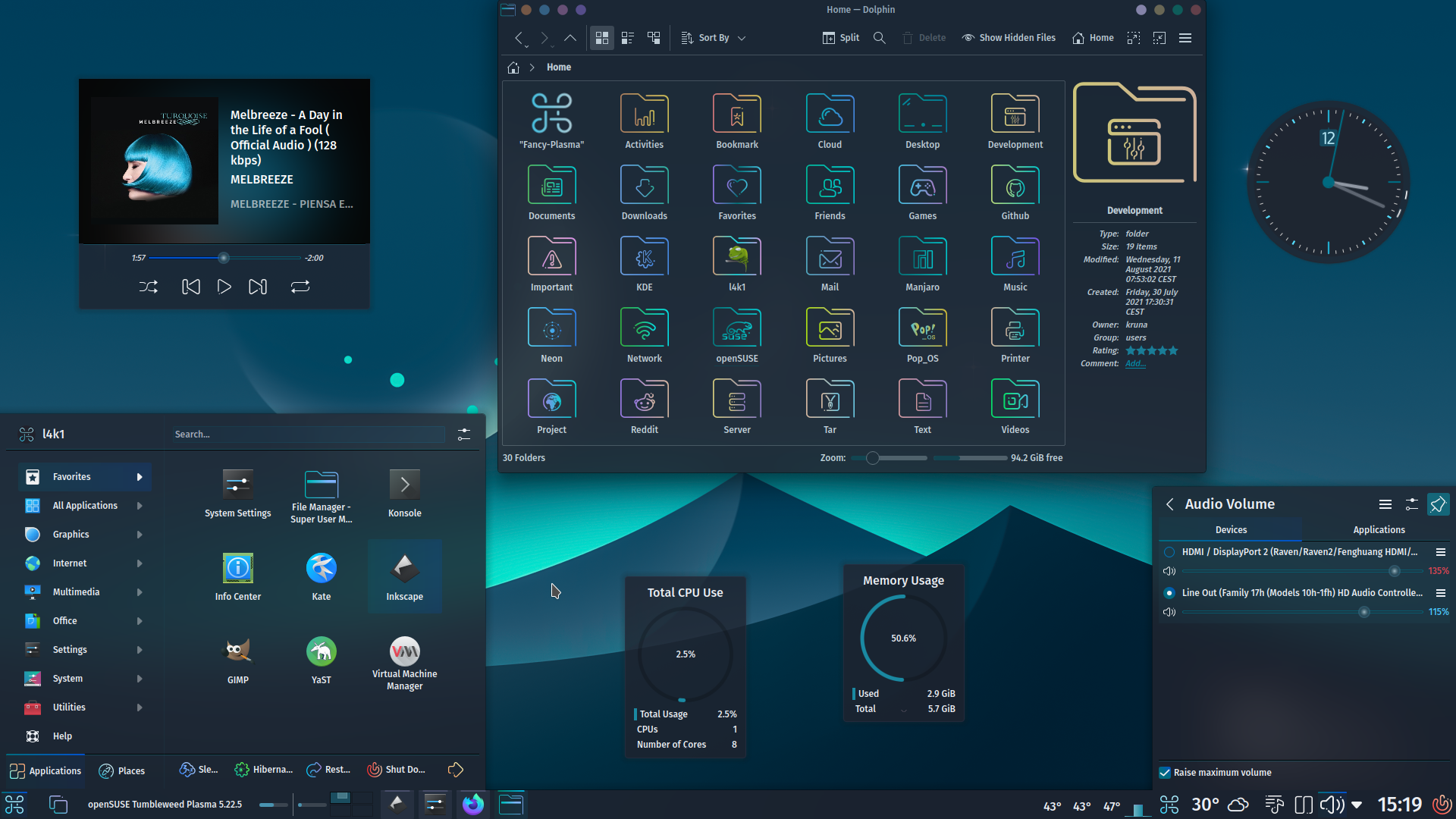Screen dimensions: 1456x819
Task: Open Konsole from launcher favorites
Action: (404, 494)
